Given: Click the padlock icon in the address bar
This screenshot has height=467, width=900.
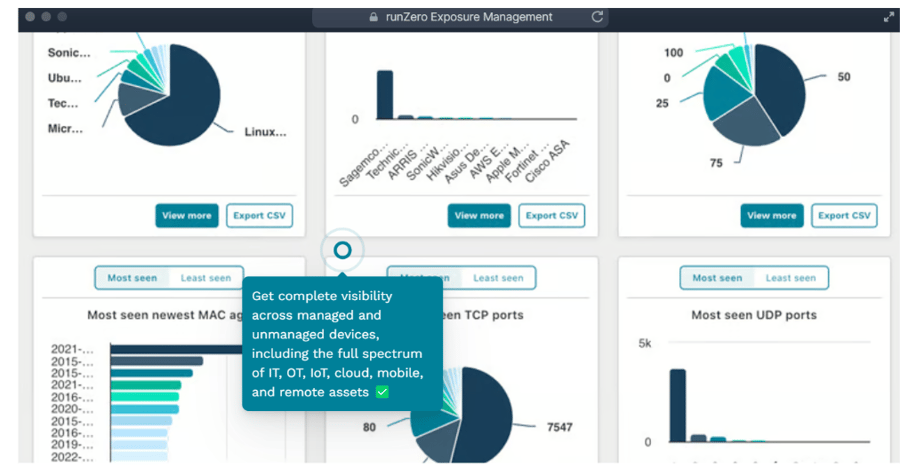Looking at the screenshot, I should (x=374, y=17).
